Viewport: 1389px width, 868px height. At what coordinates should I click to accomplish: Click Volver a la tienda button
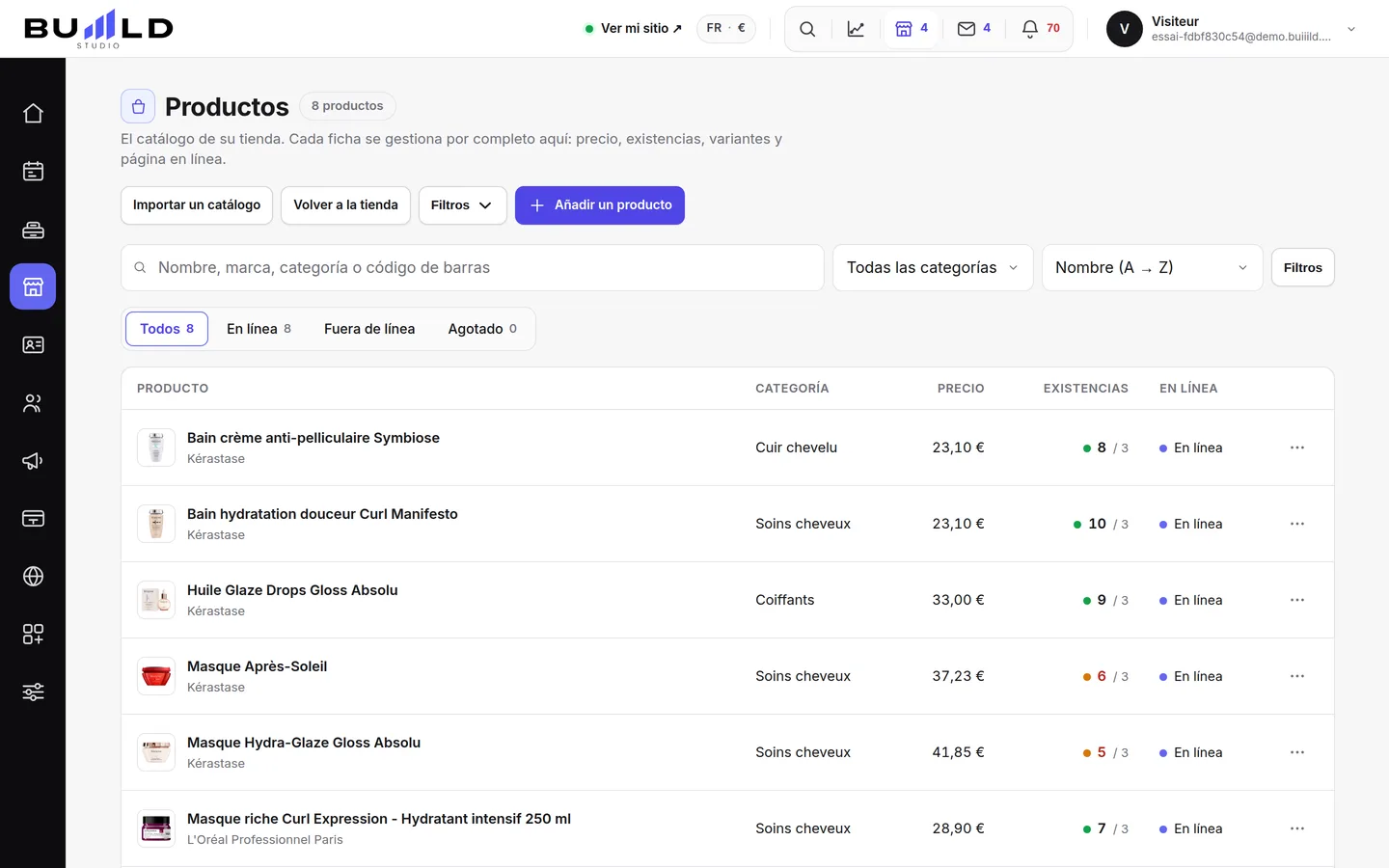coord(345,205)
